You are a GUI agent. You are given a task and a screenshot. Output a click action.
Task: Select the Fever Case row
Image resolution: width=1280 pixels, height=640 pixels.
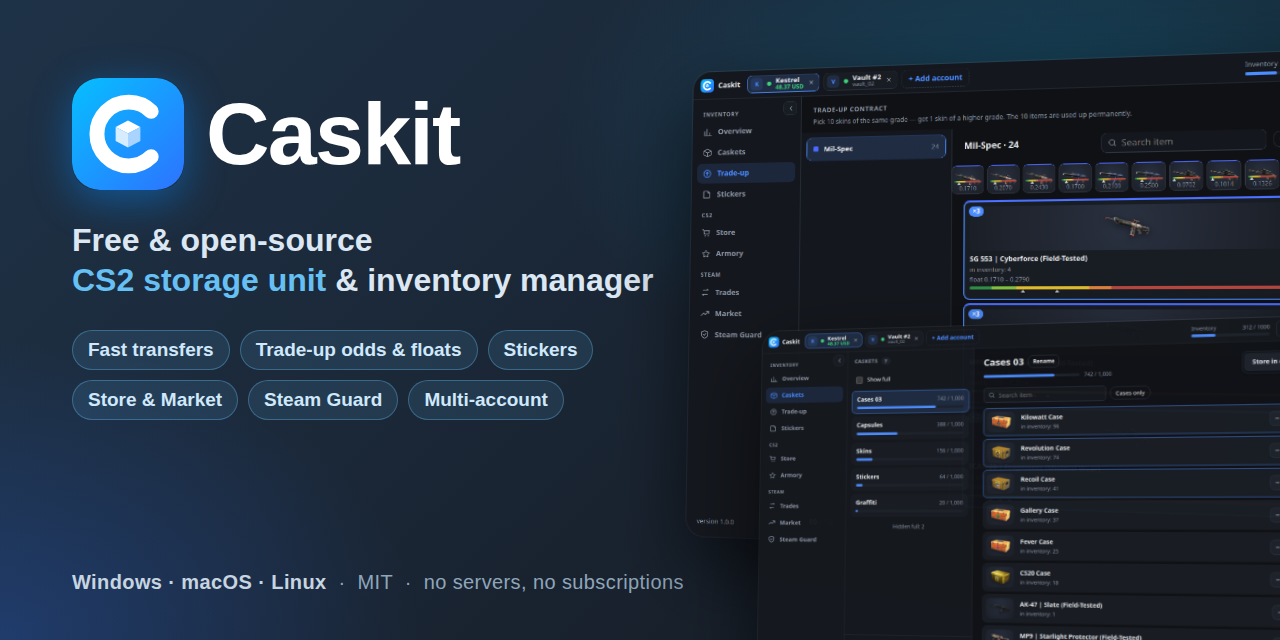1132,546
